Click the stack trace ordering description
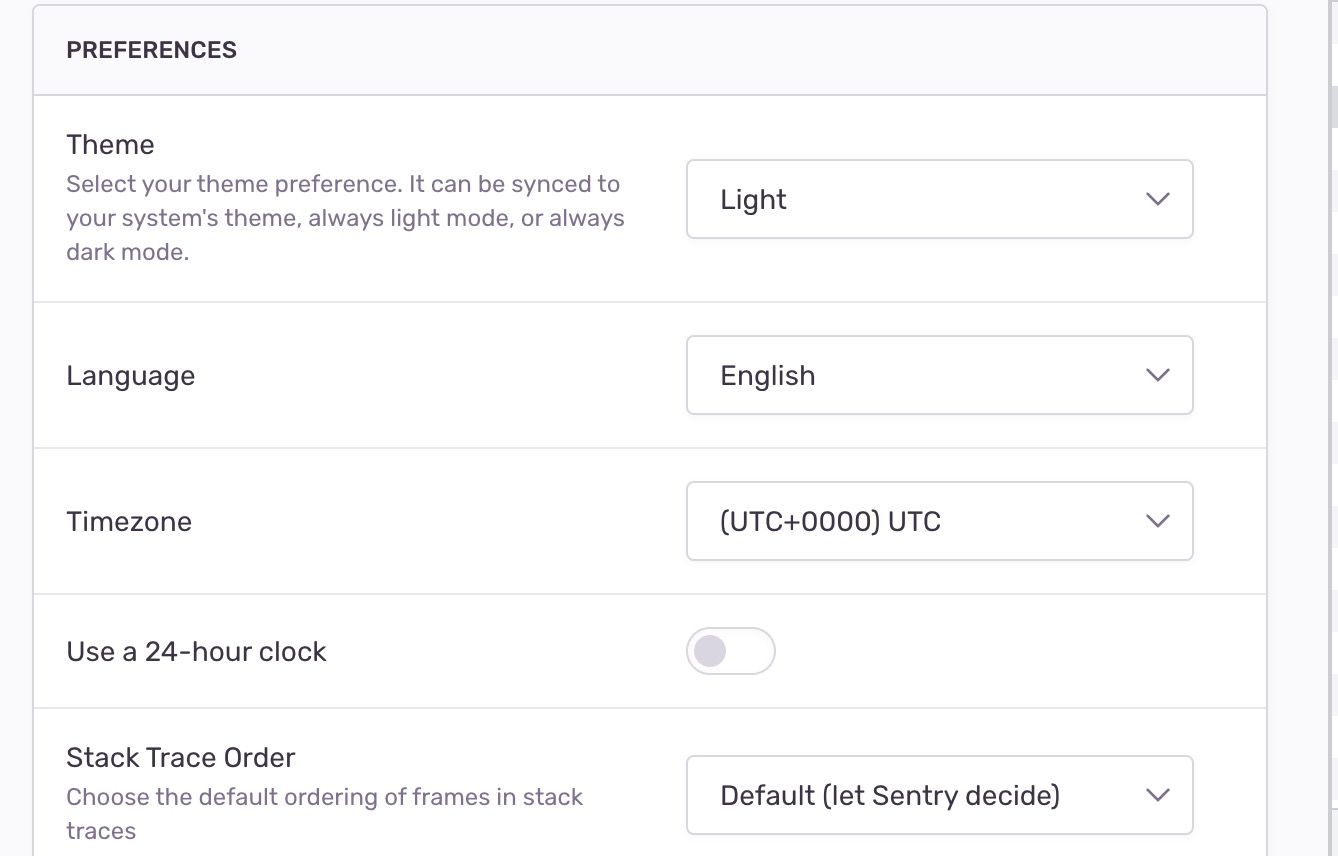The image size is (1338, 856). tap(324, 813)
